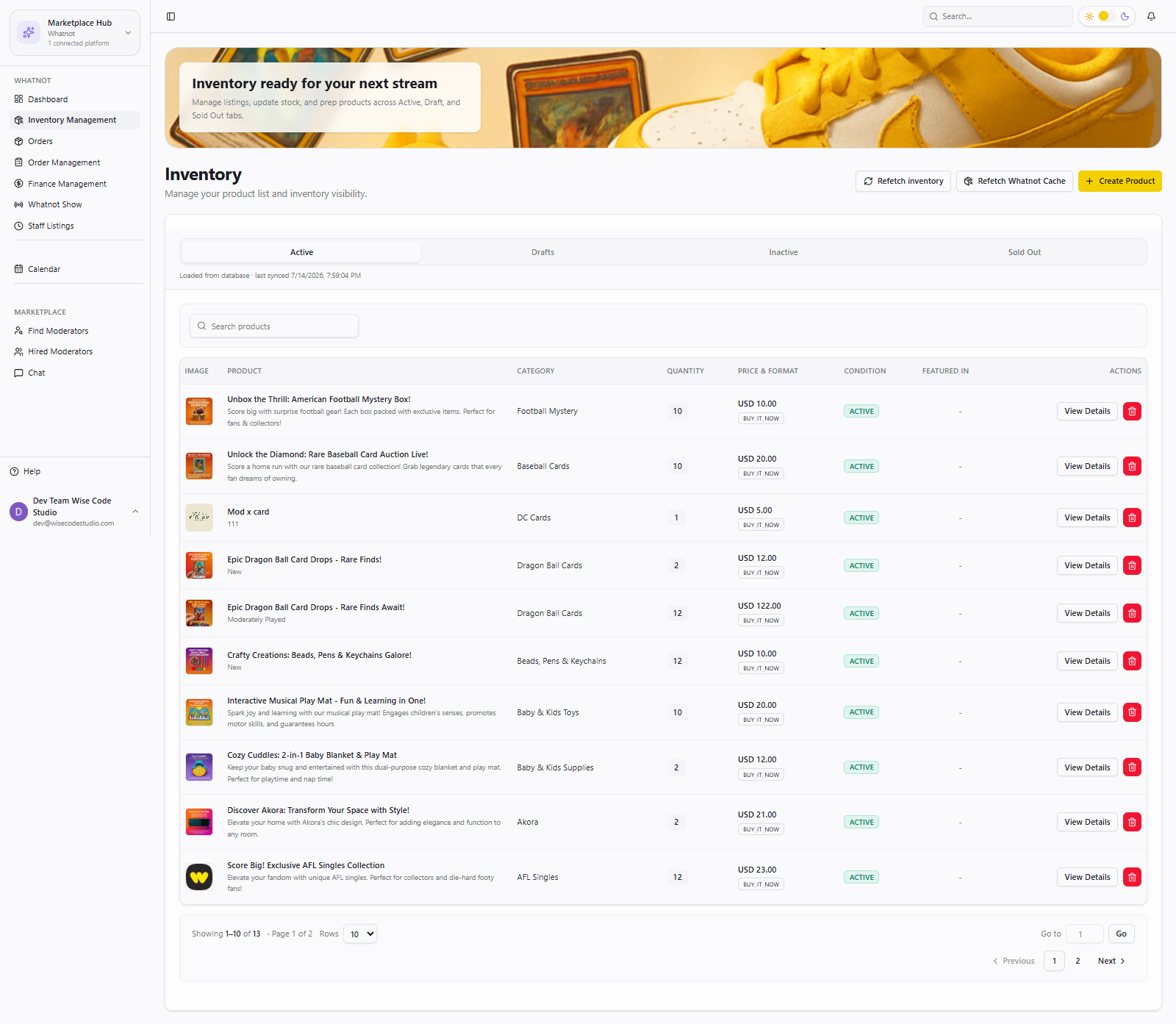Delete the Mod x card product
Viewport: 1176px width, 1024px height.
1132,518
